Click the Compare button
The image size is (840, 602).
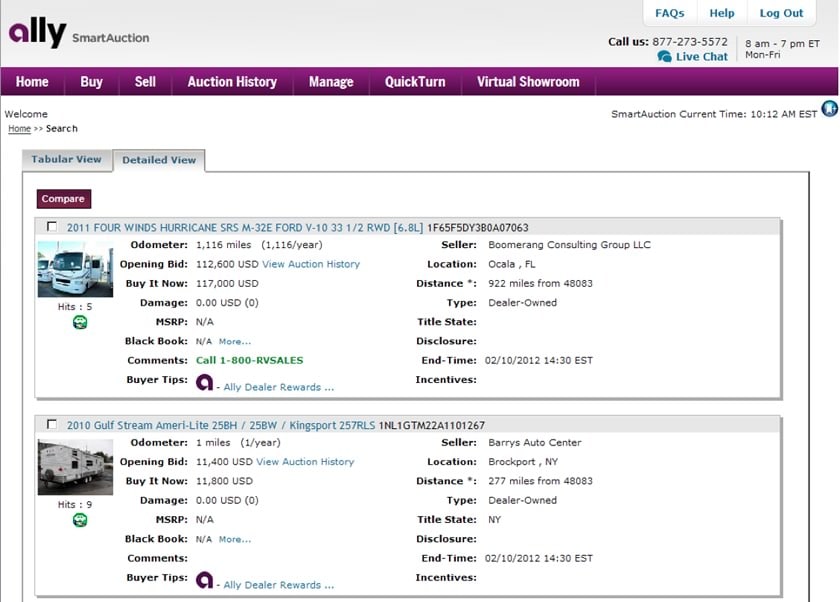pos(64,199)
